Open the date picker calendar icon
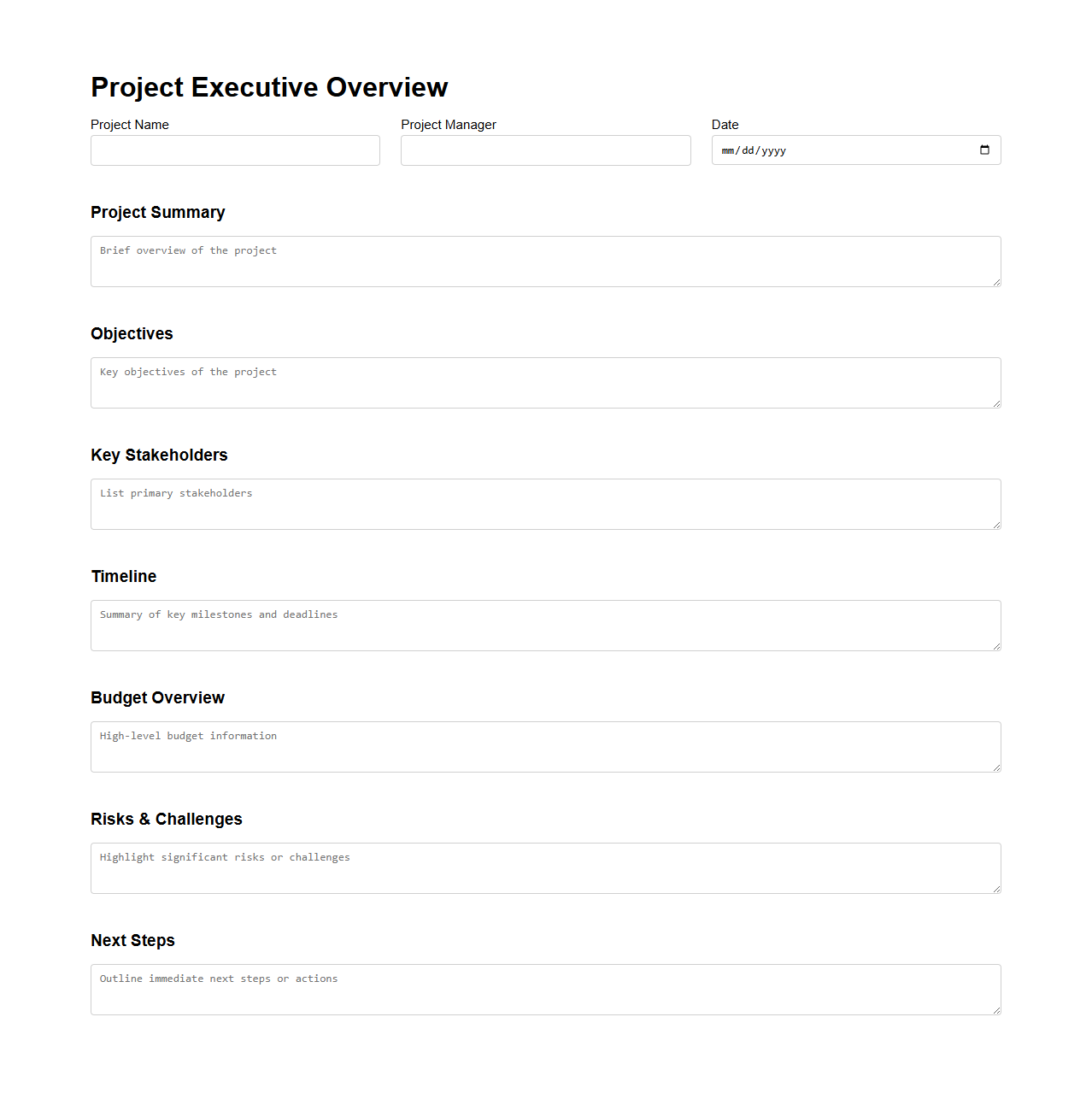Viewport: 1092px width, 1111px height. pos(984,150)
